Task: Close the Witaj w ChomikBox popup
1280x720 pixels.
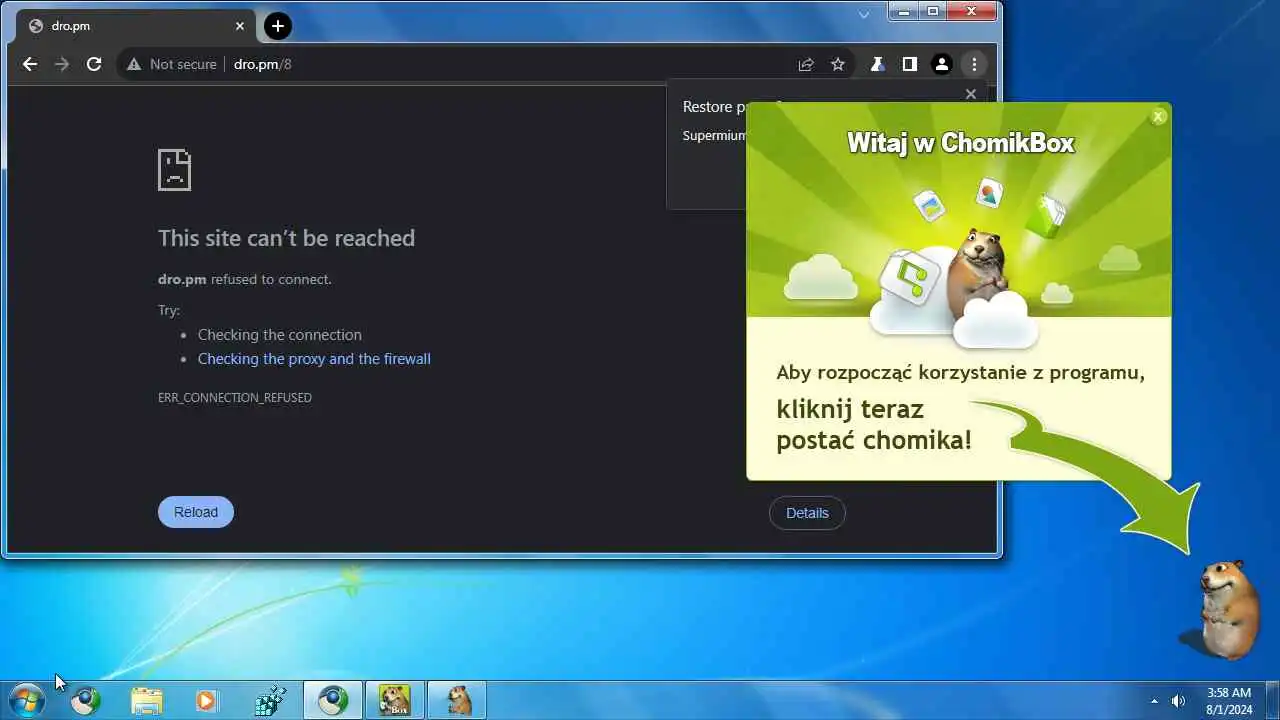Action: click(1158, 116)
